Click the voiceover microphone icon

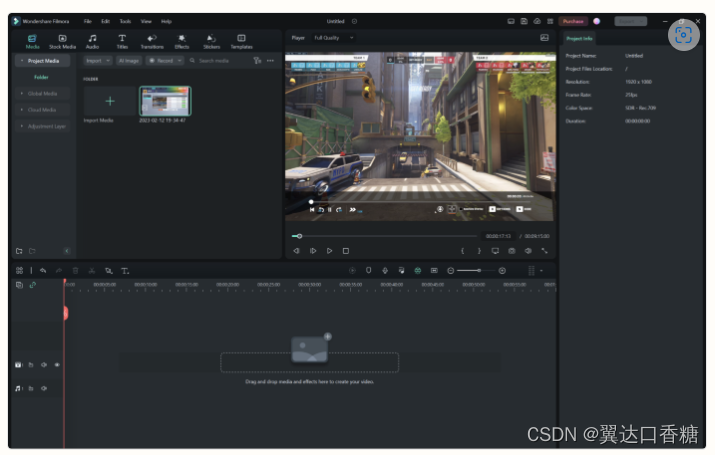[x=385, y=271]
